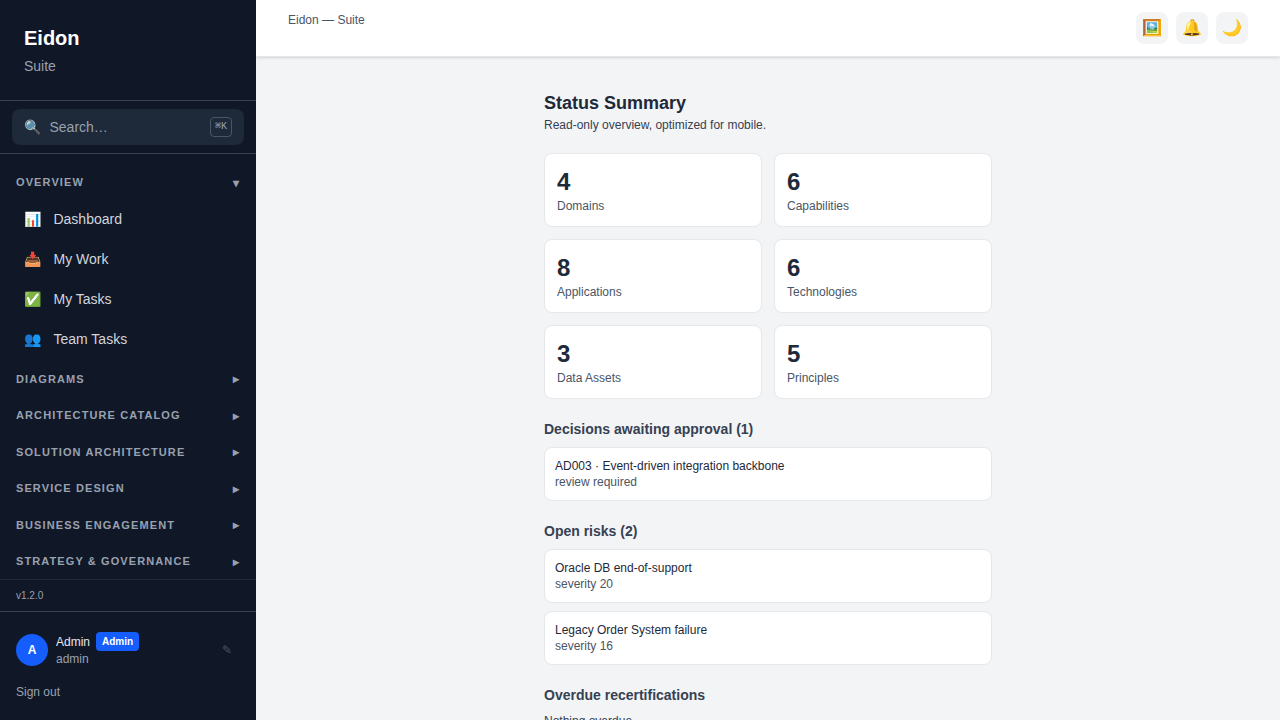Image resolution: width=1280 pixels, height=720 pixels.
Task: Click the Admin avatar circle
Action: [32, 650]
